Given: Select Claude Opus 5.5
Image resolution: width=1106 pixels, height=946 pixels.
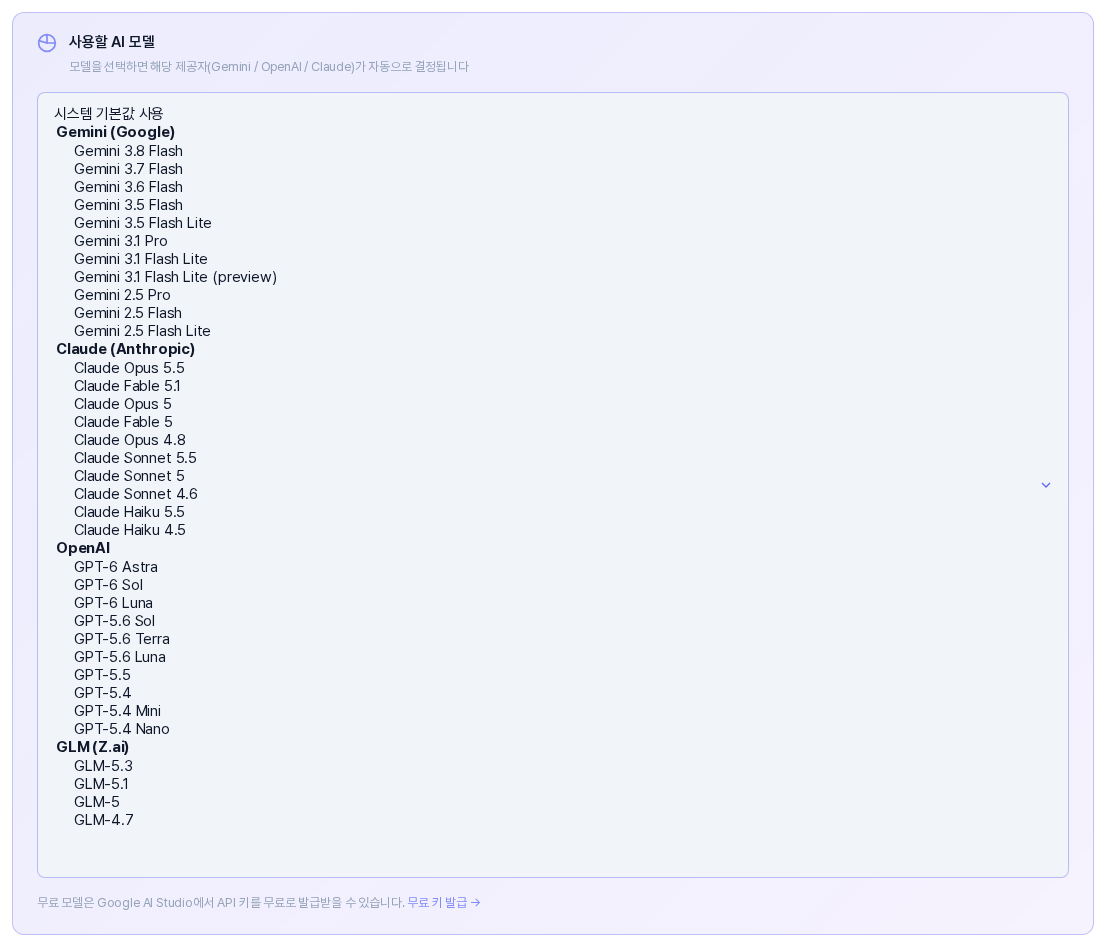Looking at the screenshot, I should (129, 368).
